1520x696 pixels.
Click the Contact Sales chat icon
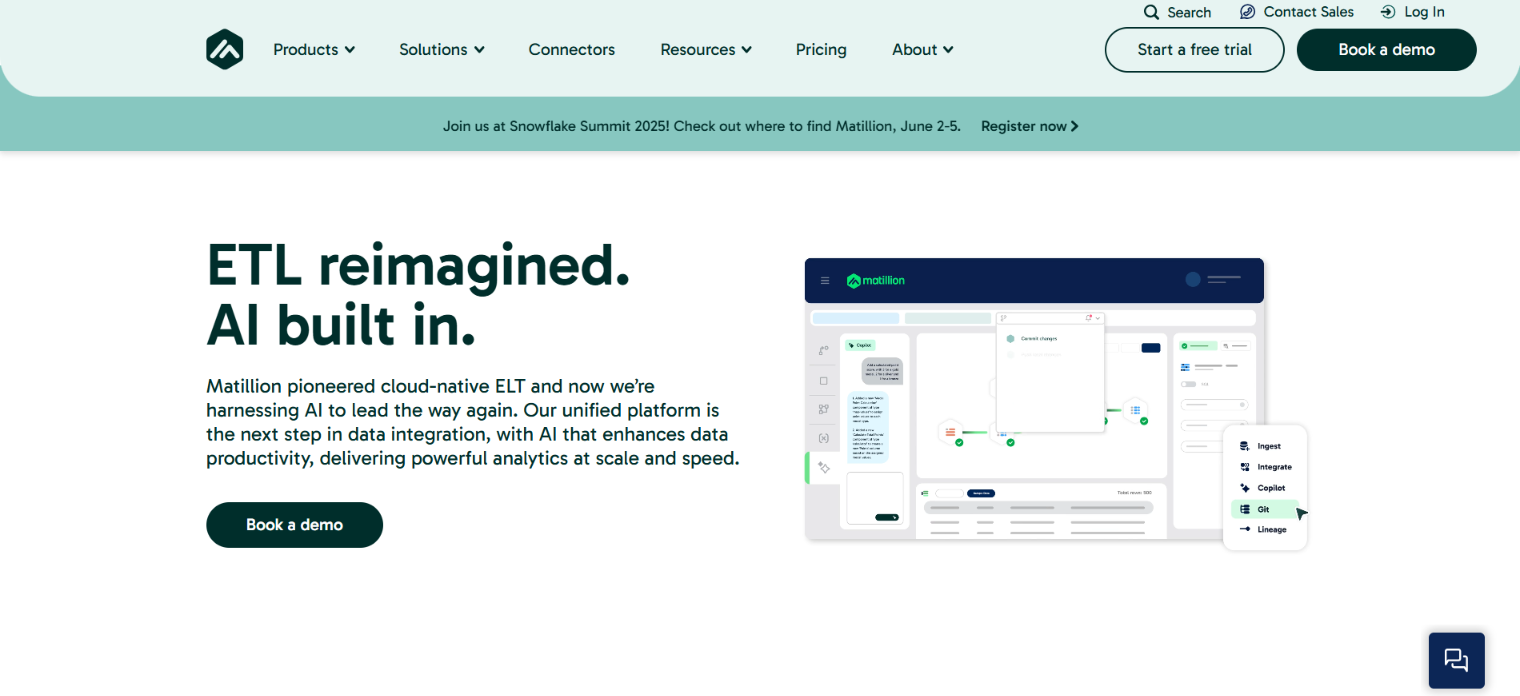(1247, 12)
